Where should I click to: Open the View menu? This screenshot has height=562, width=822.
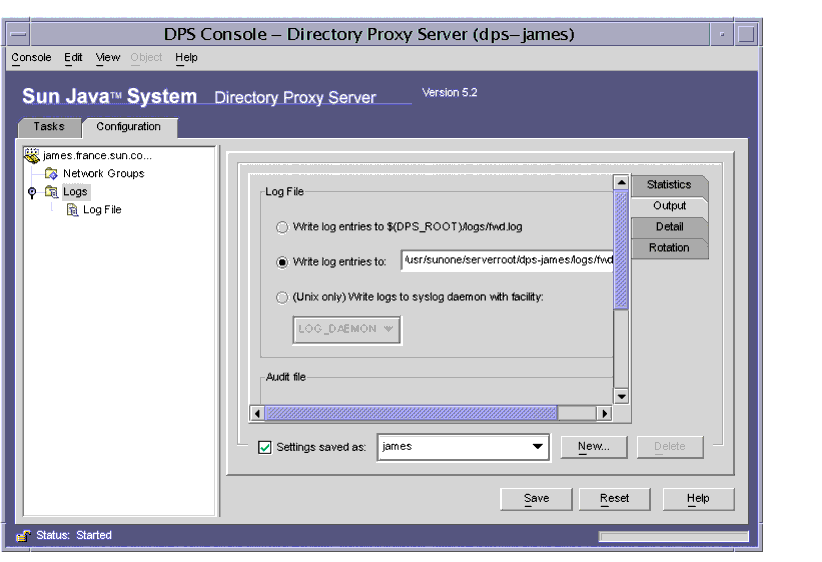(108, 58)
